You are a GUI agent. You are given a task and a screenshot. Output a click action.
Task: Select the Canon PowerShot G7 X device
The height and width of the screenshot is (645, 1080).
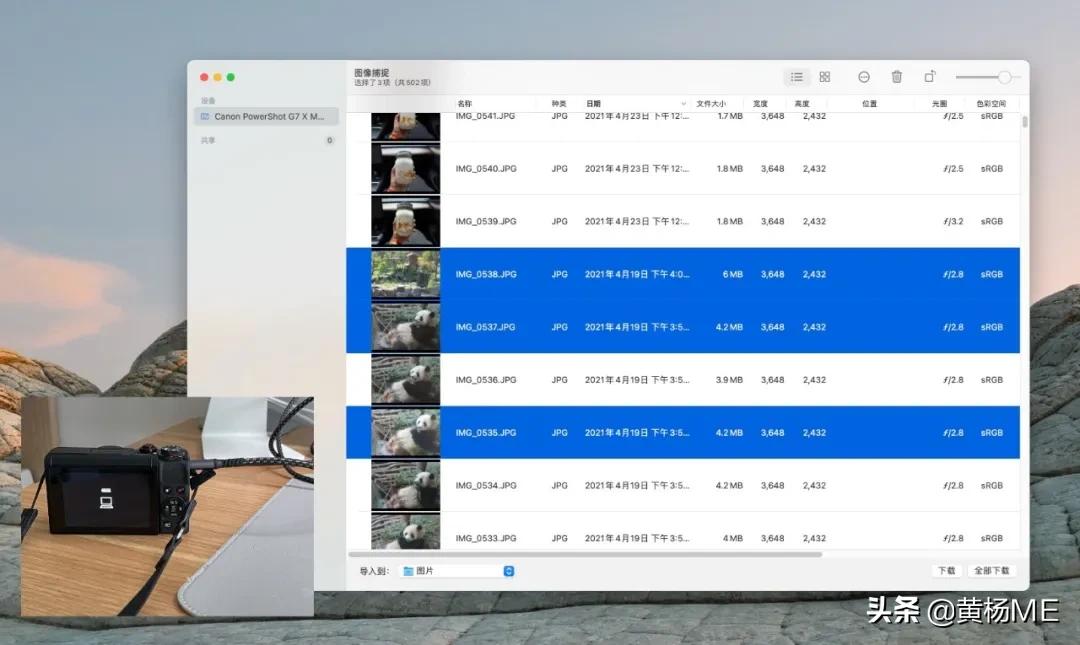[x=265, y=116]
